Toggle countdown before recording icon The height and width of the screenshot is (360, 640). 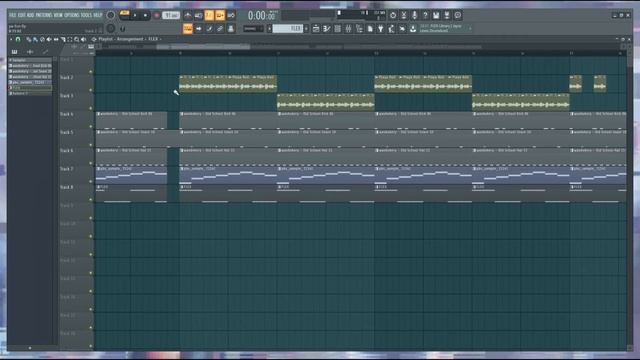209,16
